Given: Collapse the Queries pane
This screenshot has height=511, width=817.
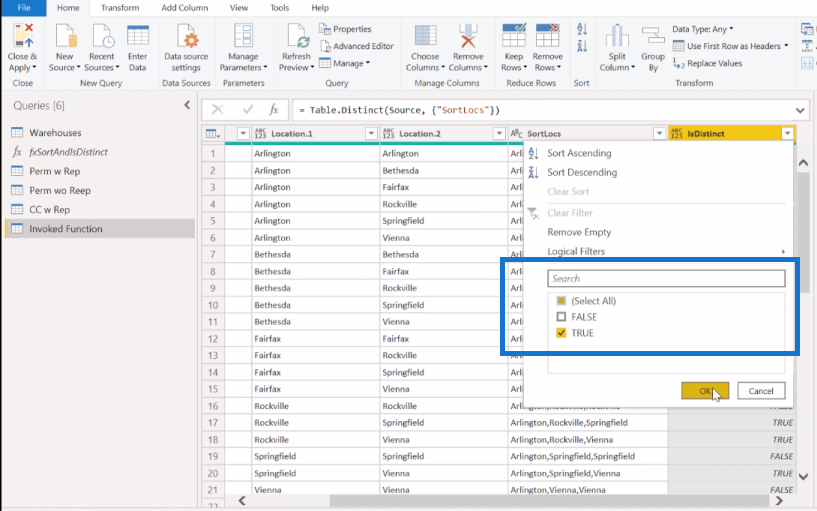Looking at the screenshot, I should pyautogui.click(x=187, y=105).
